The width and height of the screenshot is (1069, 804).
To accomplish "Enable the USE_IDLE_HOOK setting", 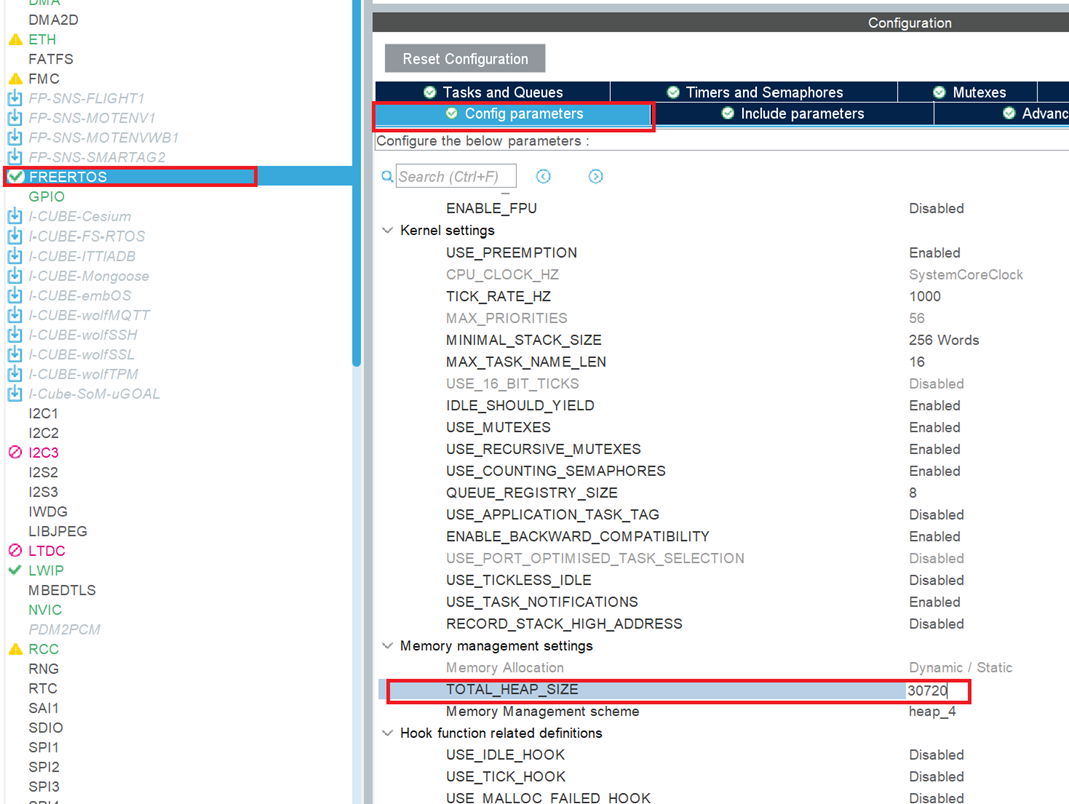I will coord(935,754).
